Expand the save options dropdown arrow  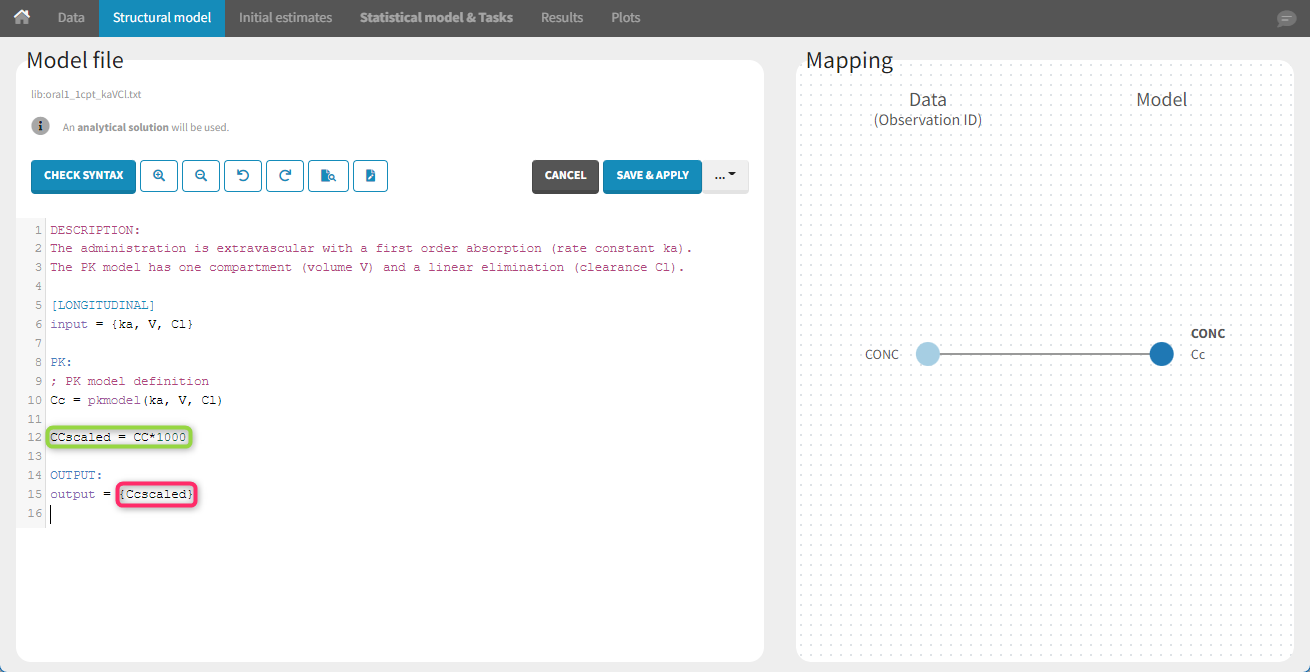point(726,176)
